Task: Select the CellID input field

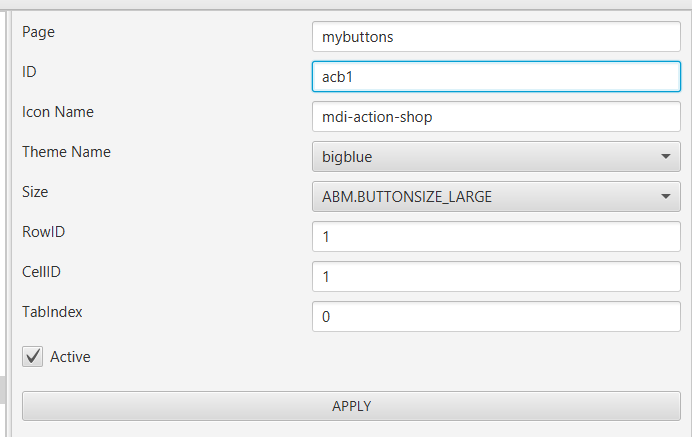Action: [496, 277]
